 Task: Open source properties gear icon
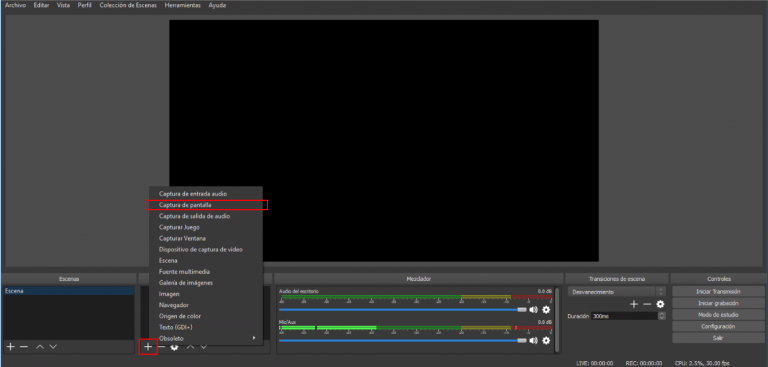coord(174,347)
